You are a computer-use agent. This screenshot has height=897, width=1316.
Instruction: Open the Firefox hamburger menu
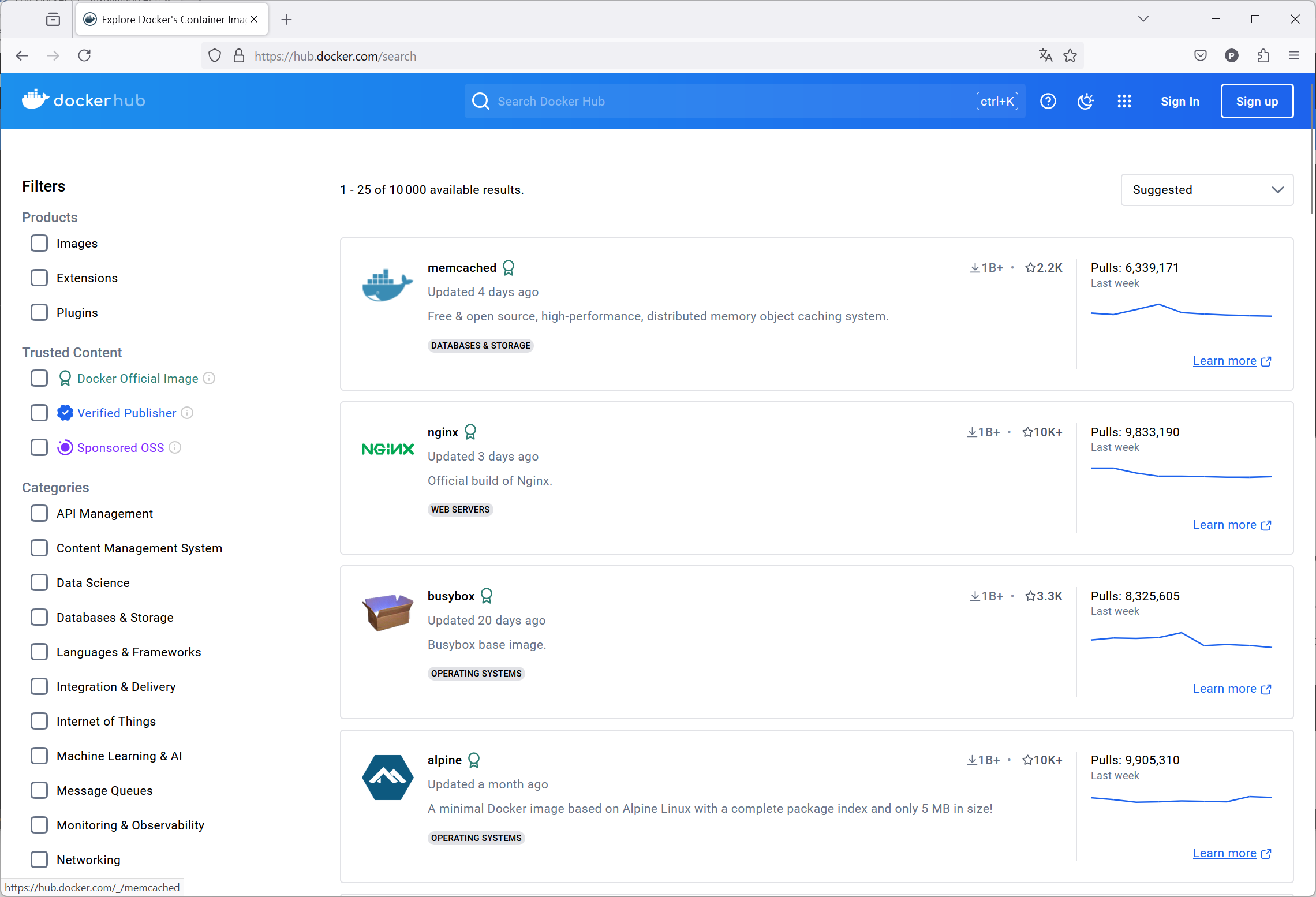point(1294,55)
